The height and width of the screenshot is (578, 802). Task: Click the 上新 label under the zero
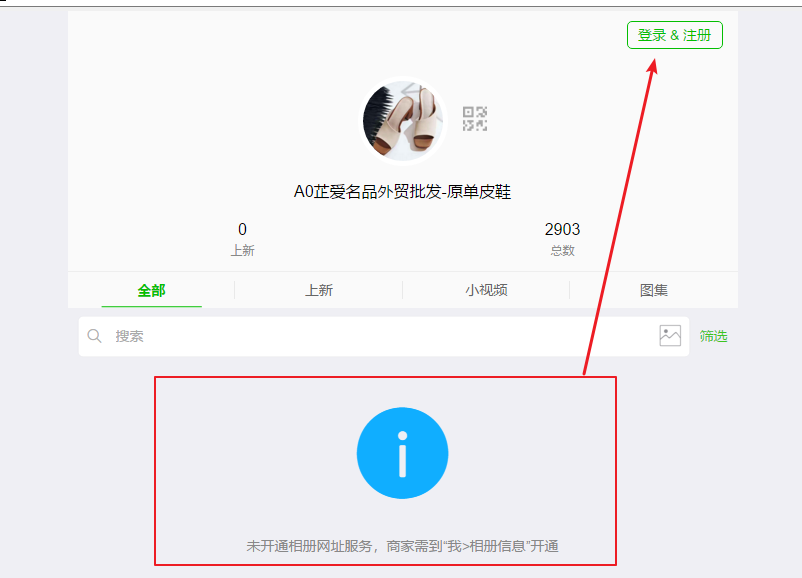pyautogui.click(x=242, y=251)
